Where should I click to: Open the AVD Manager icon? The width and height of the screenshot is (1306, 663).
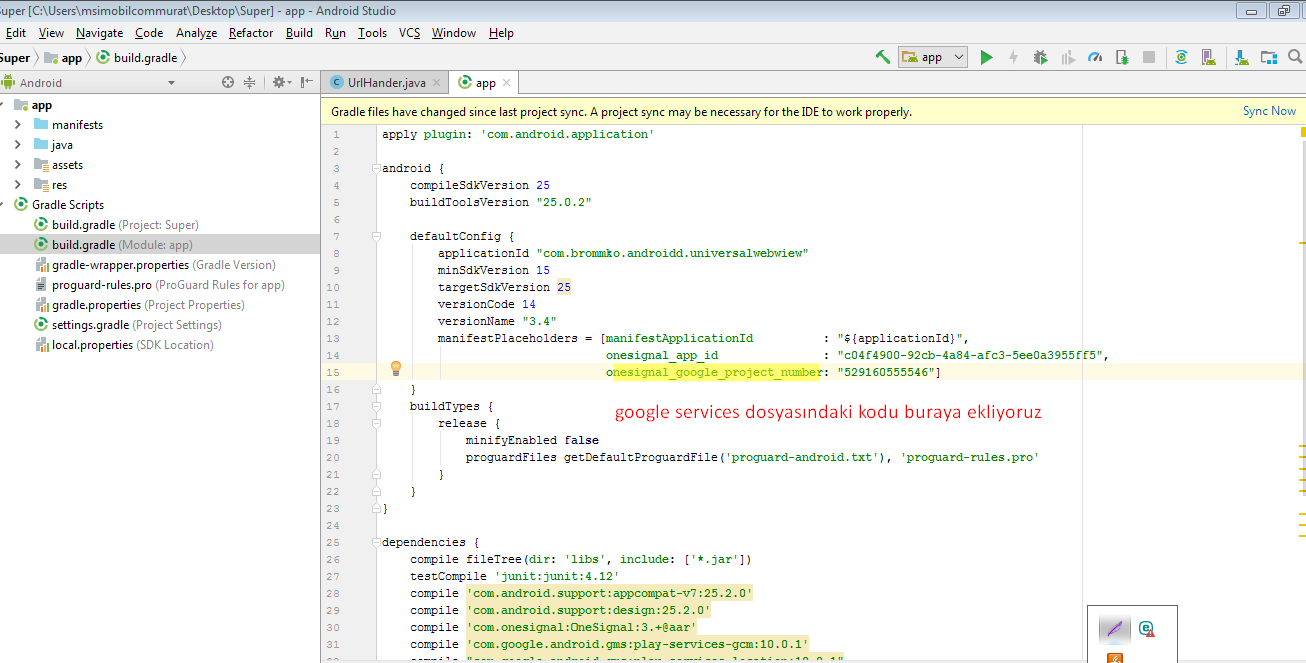(1211, 58)
